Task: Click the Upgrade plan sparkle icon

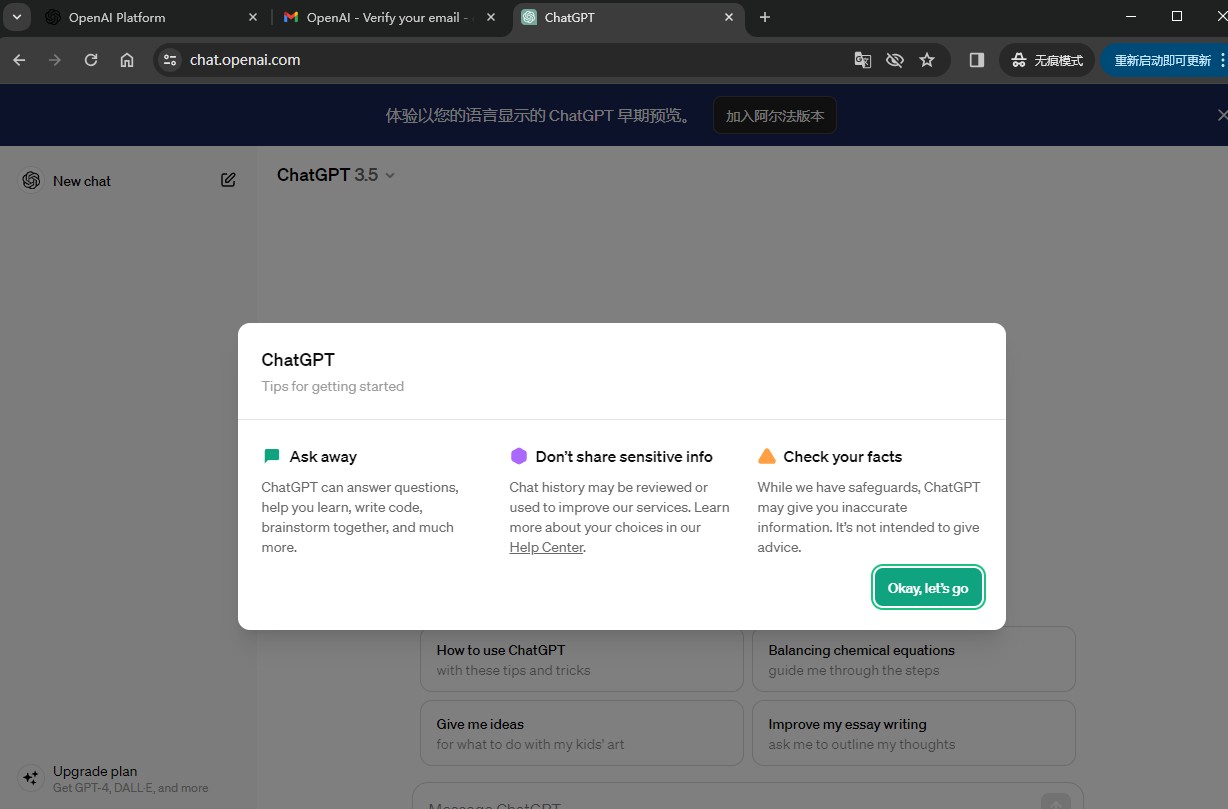Action: (31, 778)
